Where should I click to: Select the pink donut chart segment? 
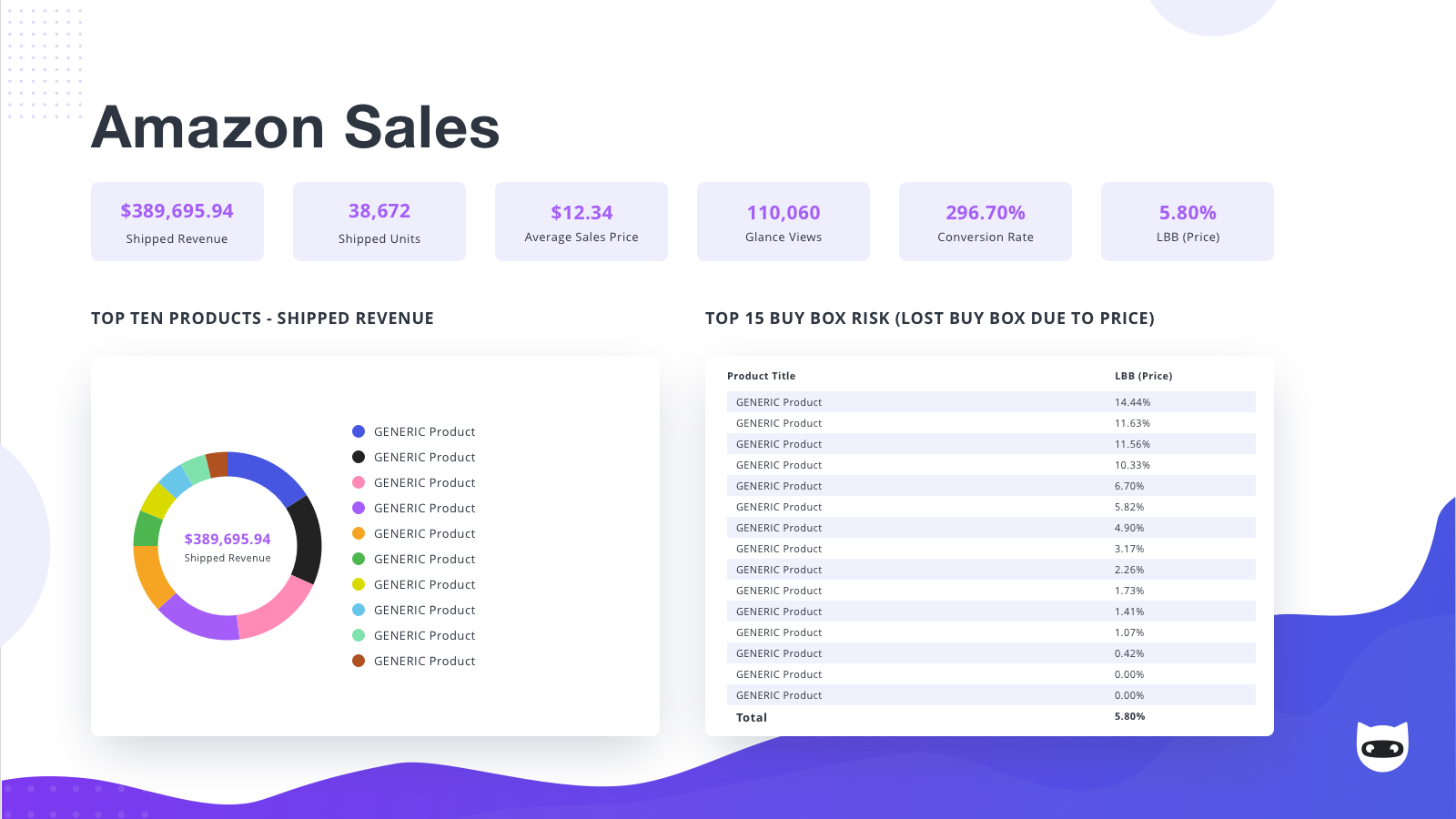point(277,610)
